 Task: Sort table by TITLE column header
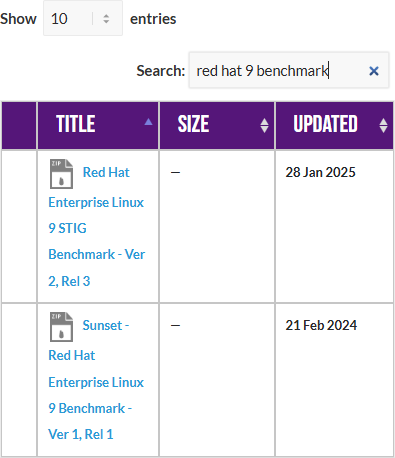tap(98, 125)
